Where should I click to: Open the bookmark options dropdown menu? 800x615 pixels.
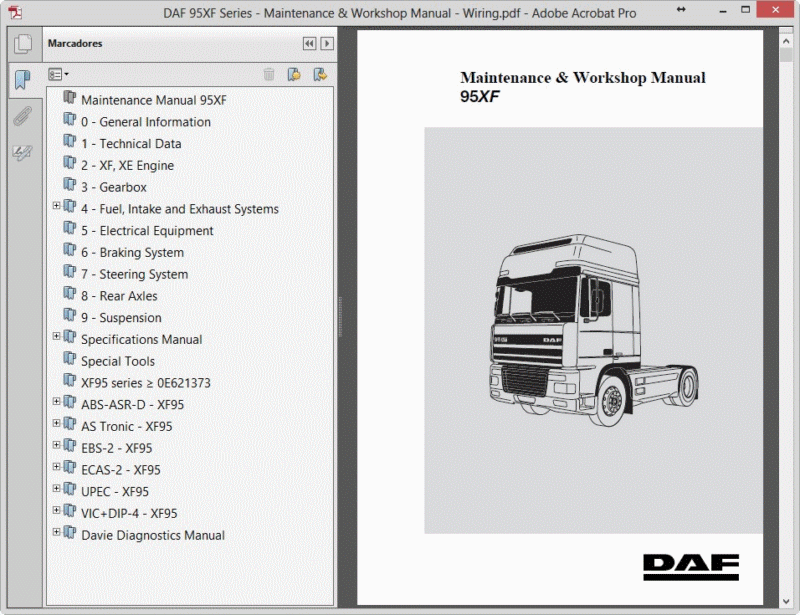(58, 75)
